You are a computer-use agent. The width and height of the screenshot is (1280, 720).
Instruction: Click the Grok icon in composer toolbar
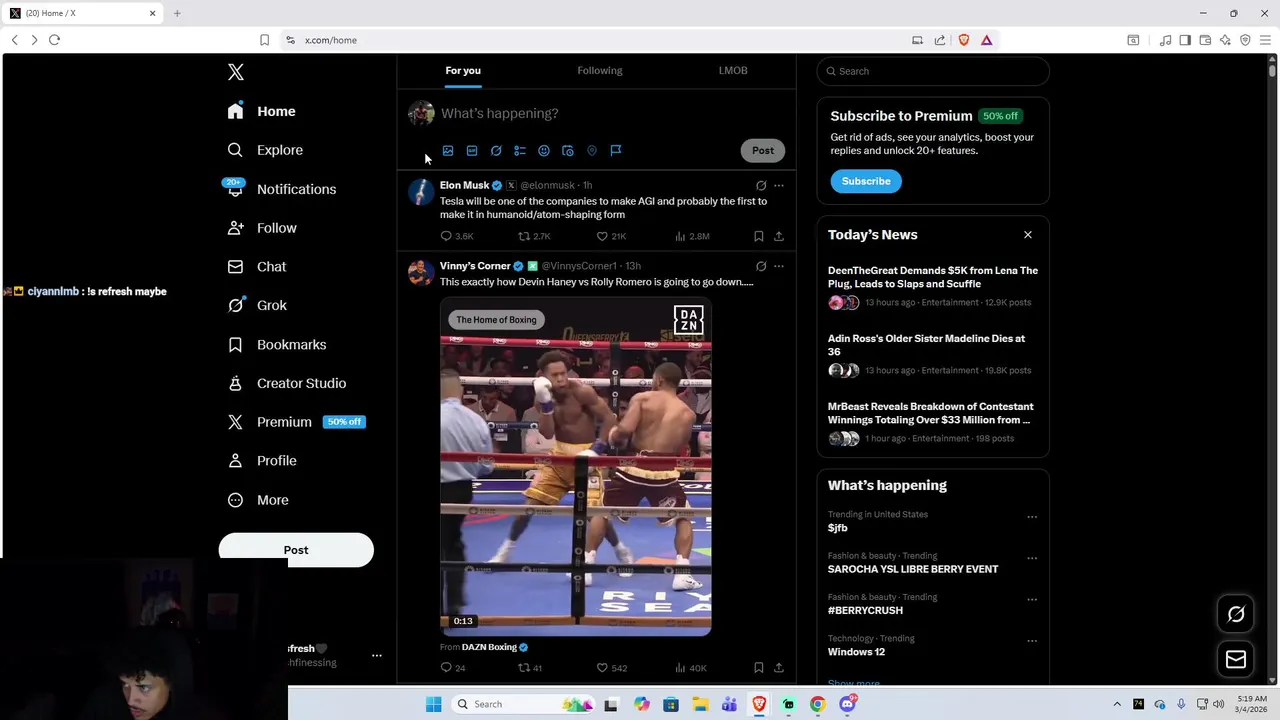tap(496, 151)
